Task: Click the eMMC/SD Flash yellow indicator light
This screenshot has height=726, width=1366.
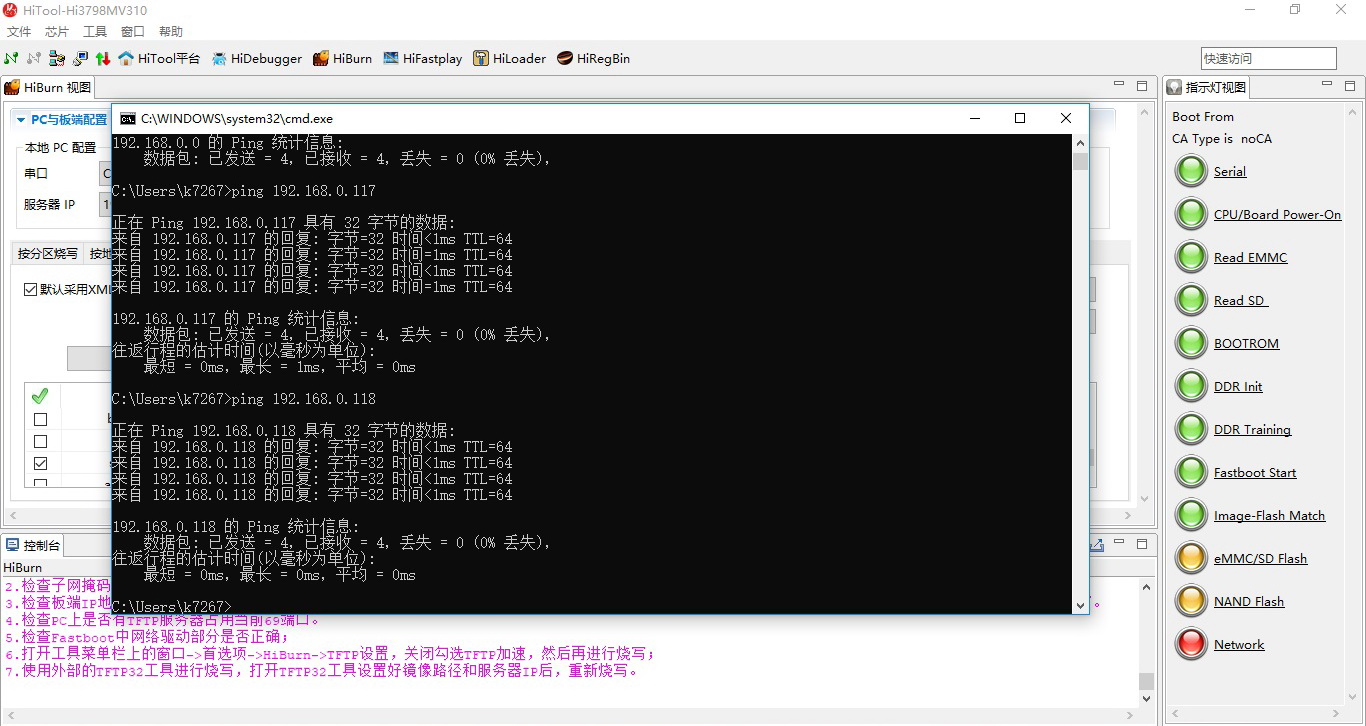Action: [x=1191, y=559]
